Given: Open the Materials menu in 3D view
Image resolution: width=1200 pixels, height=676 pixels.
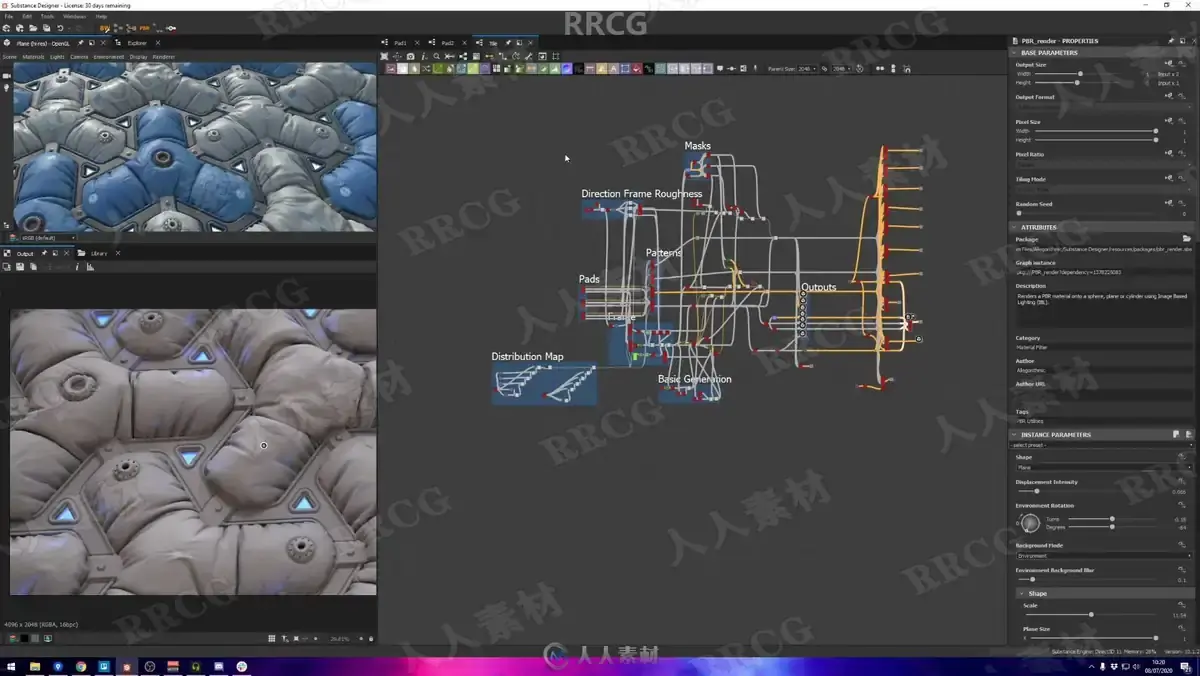Looking at the screenshot, I should coord(33,57).
